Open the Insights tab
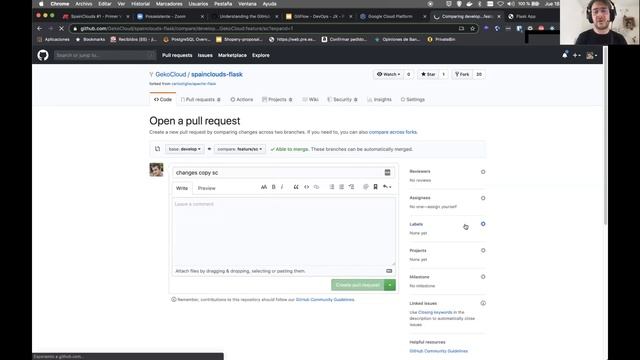The image size is (640, 360). [x=379, y=100]
